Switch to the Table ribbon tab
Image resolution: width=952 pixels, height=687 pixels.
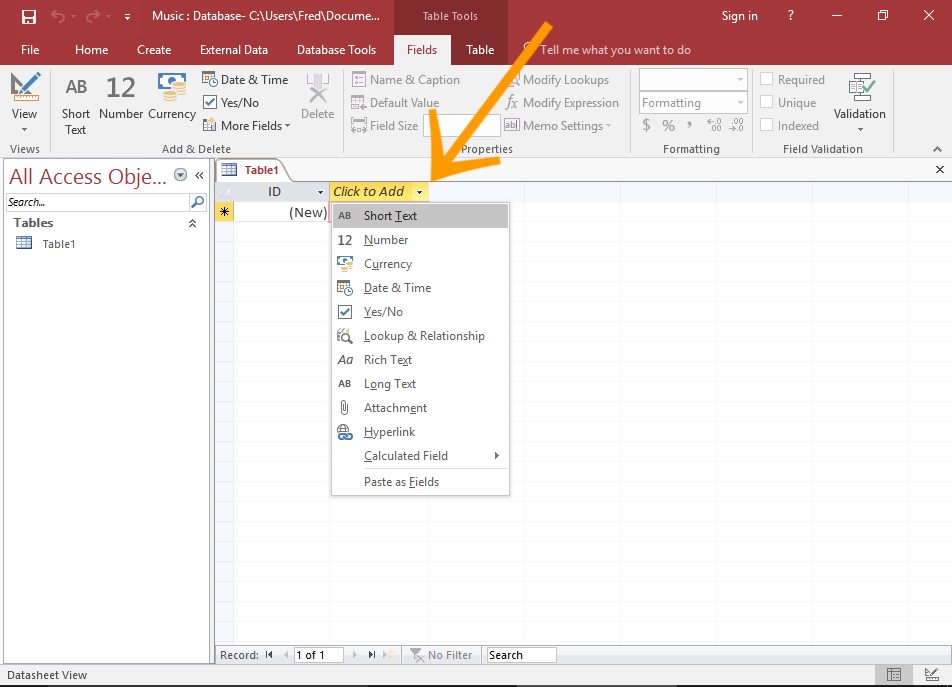pos(479,49)
